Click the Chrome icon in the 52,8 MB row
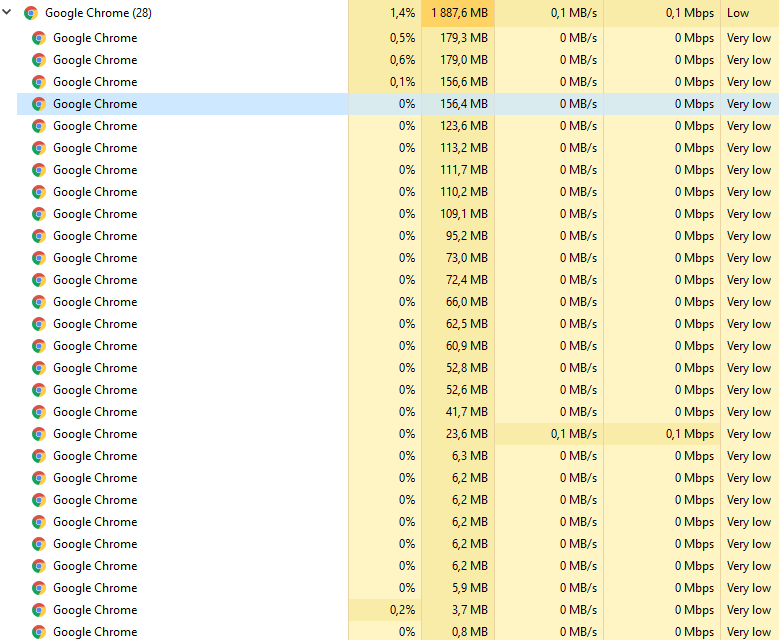Screen dimensions: 779x640 click(x=39, y=368)
